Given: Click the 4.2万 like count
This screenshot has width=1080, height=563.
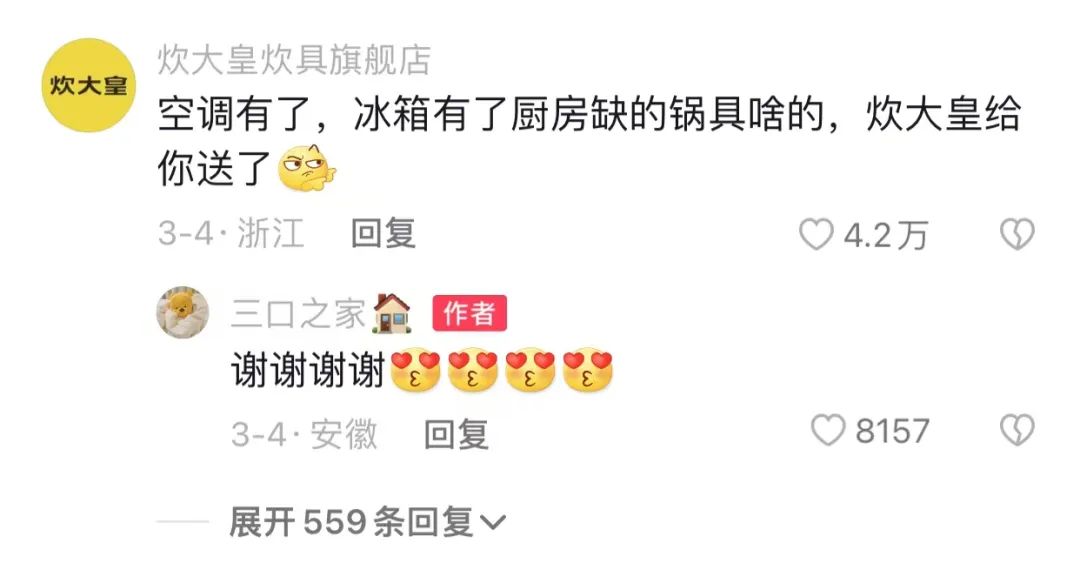Looking at the screenshot, I should [x=886, y=235].
